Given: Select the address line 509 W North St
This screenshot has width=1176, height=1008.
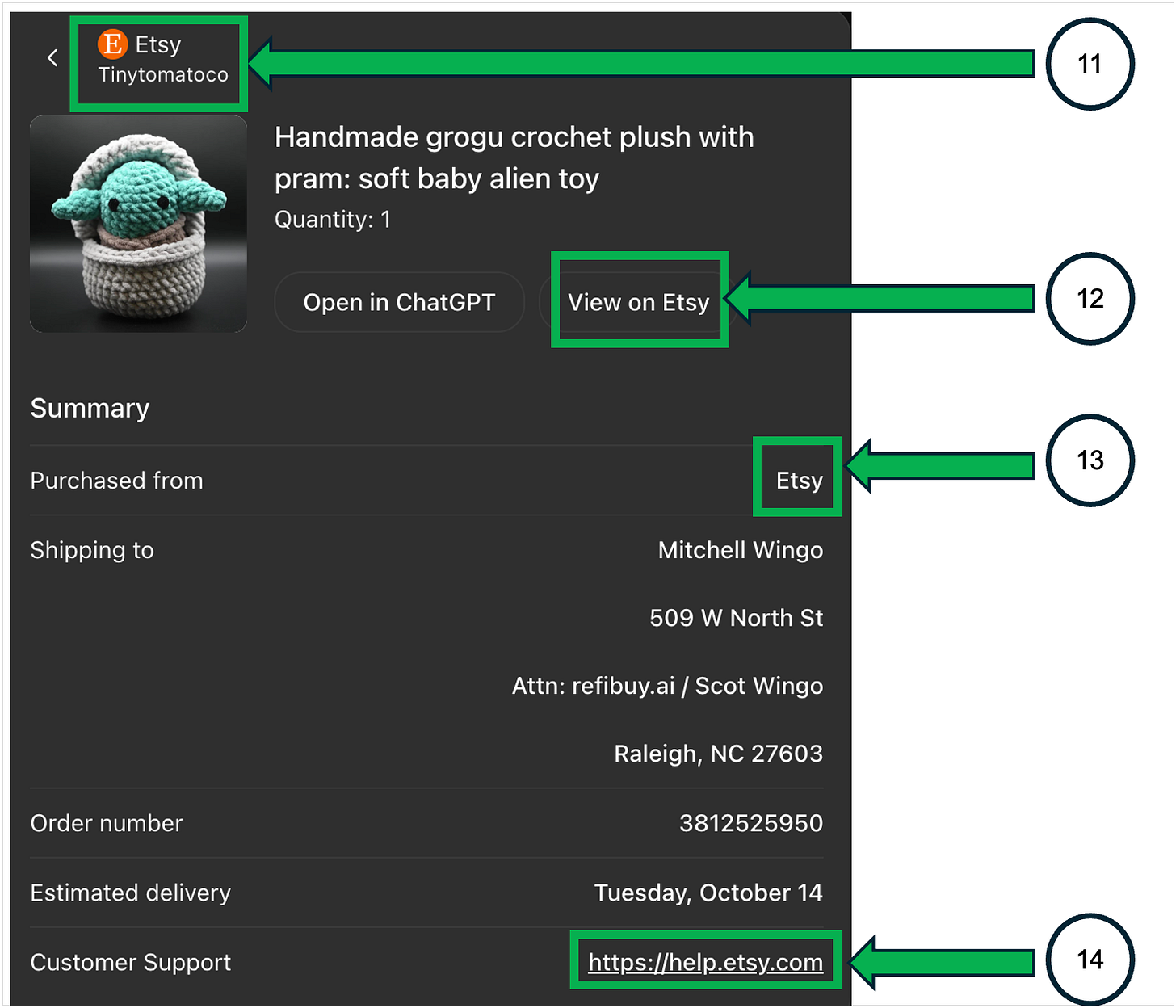Looking at the screenshot, I should [737, 618].
